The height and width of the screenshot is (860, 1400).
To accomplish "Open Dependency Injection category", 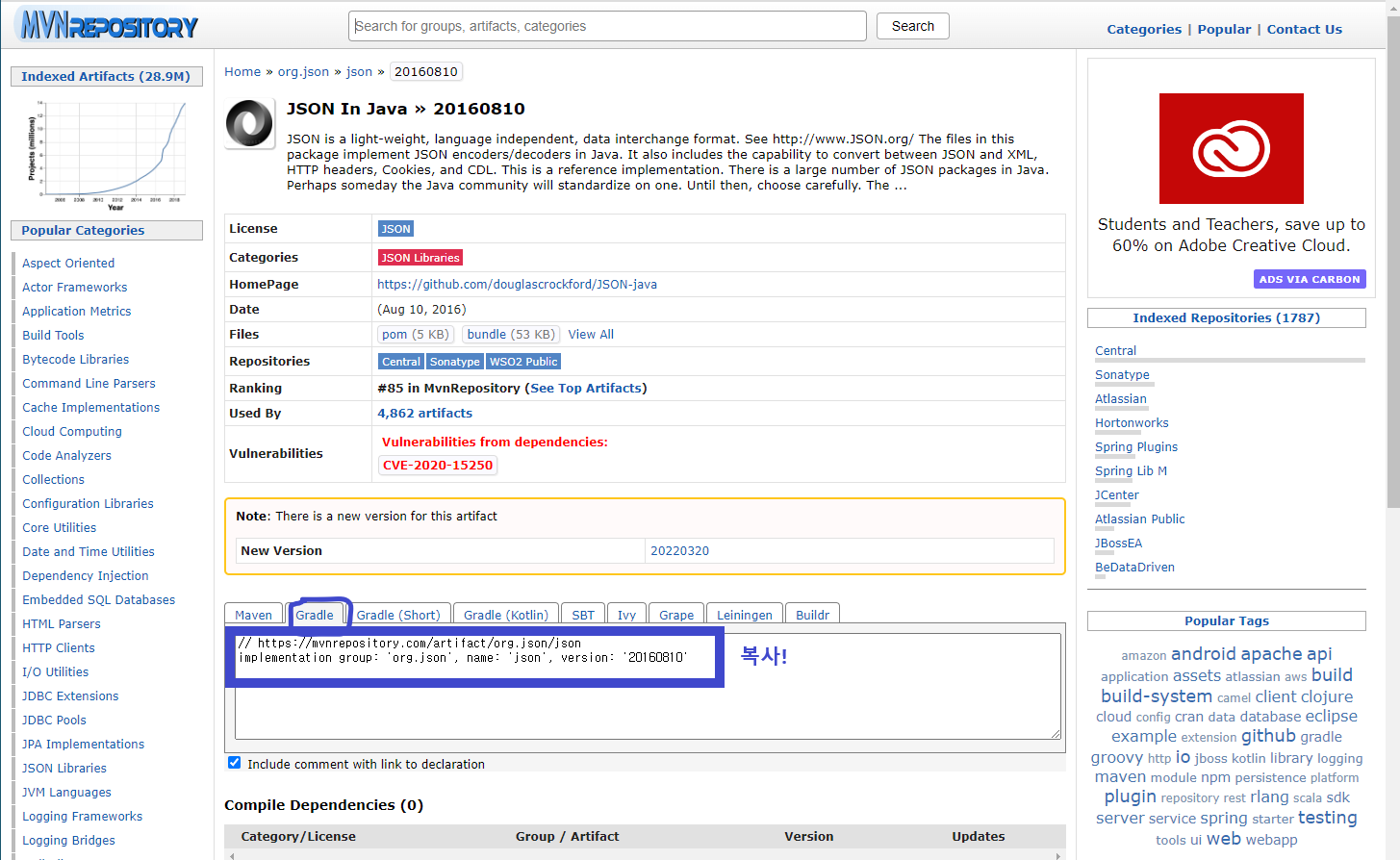I will [x=86, y=575].
